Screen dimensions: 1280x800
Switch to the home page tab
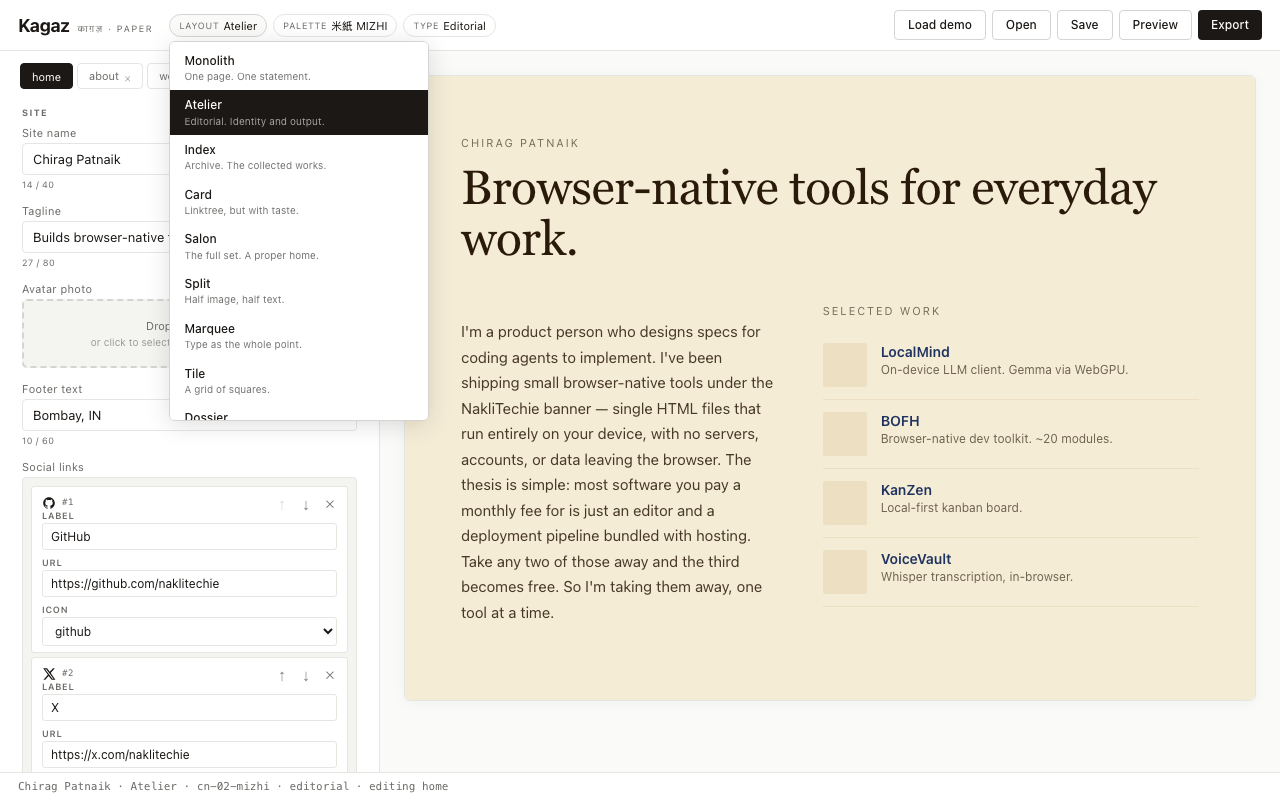[46, 76]
